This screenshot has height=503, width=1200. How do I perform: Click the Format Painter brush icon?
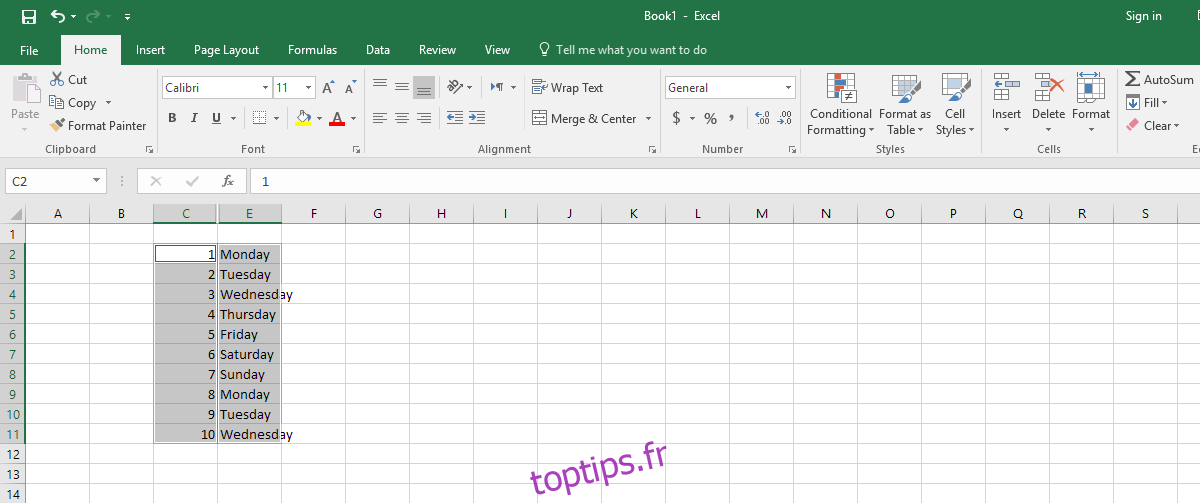pos(57,126)
